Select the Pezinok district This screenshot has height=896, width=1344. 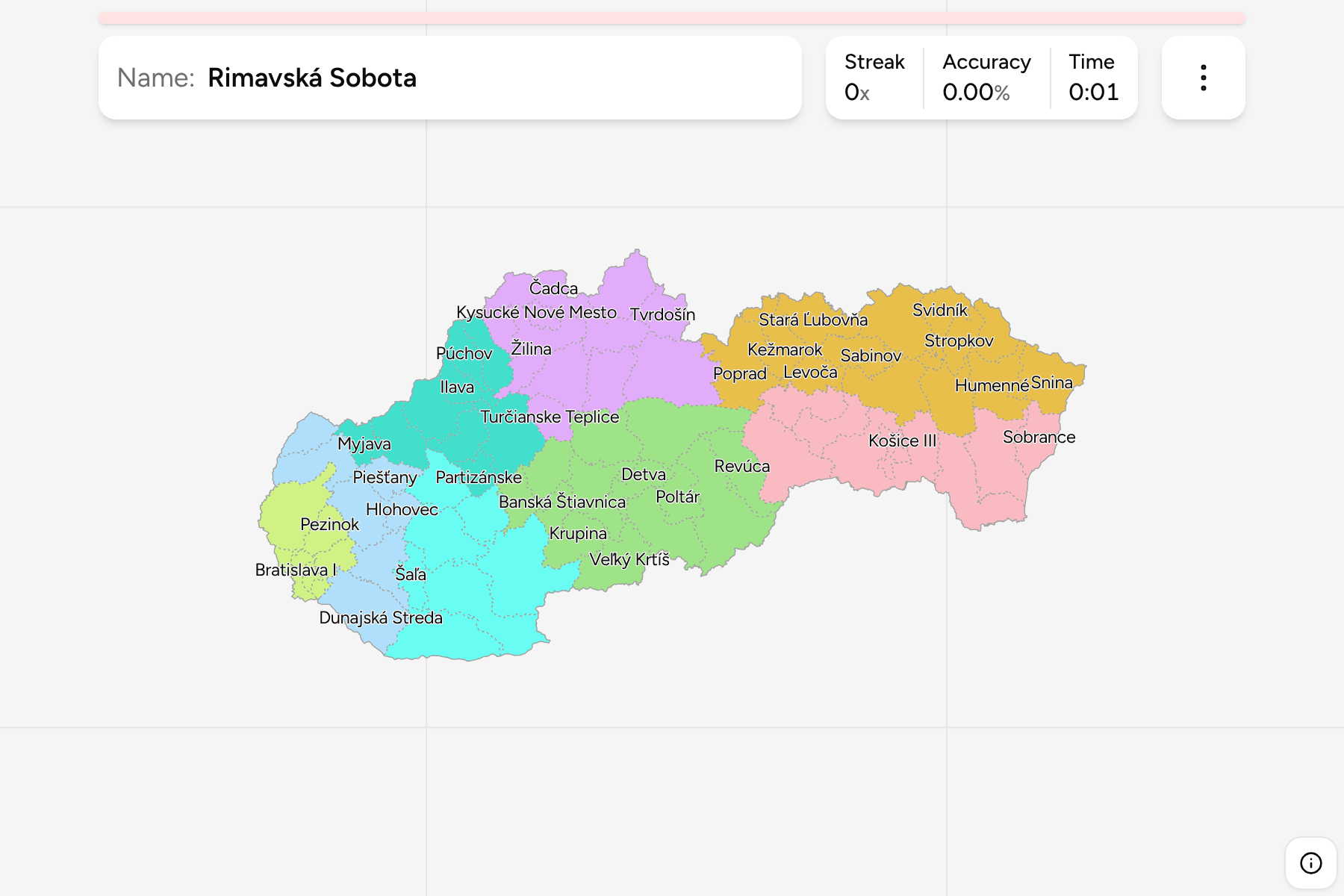click(x=329, y=524)
